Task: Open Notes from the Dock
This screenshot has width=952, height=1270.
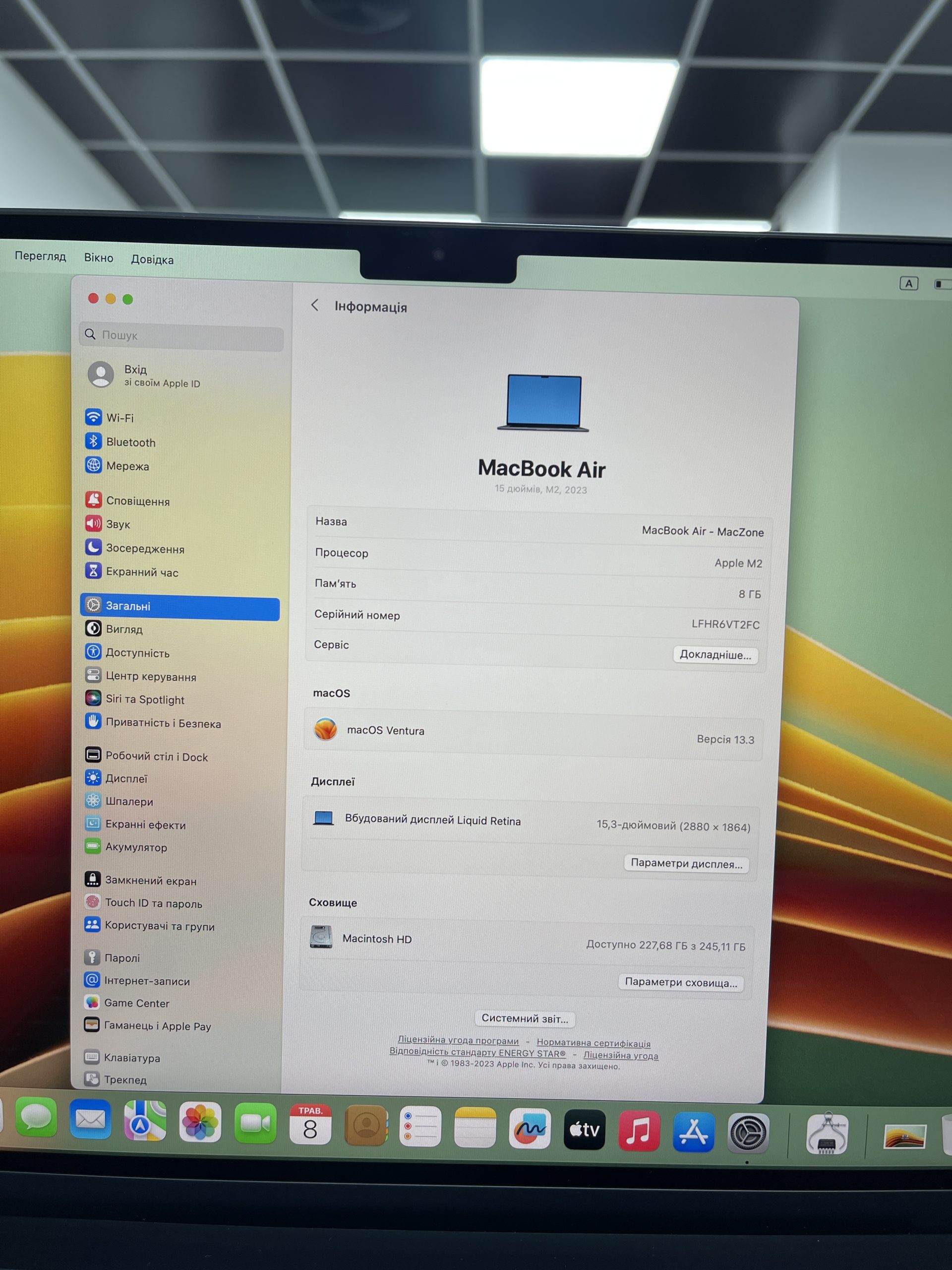Action: coord(475,1128)
